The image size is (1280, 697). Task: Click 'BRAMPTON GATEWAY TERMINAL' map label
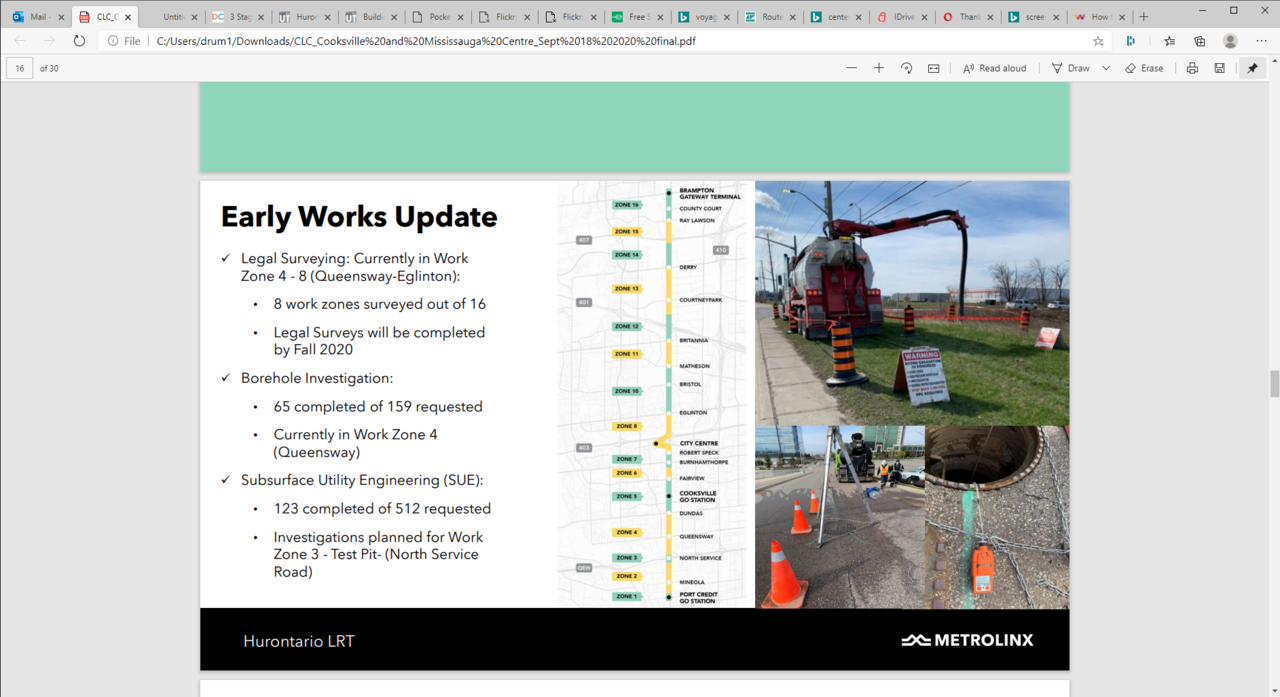710,193
